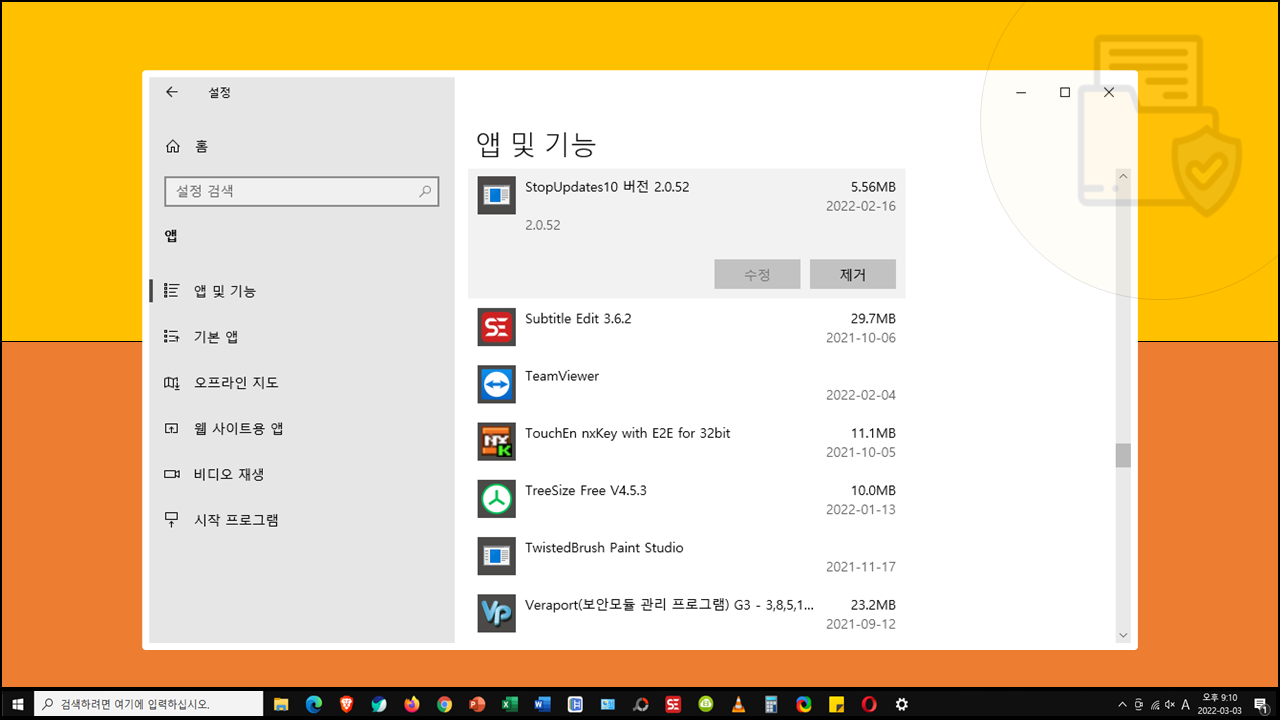This screenshot has width=1280, height=720.
Task: Click the magnifier icon in settings search
Action: pos(425,191)
